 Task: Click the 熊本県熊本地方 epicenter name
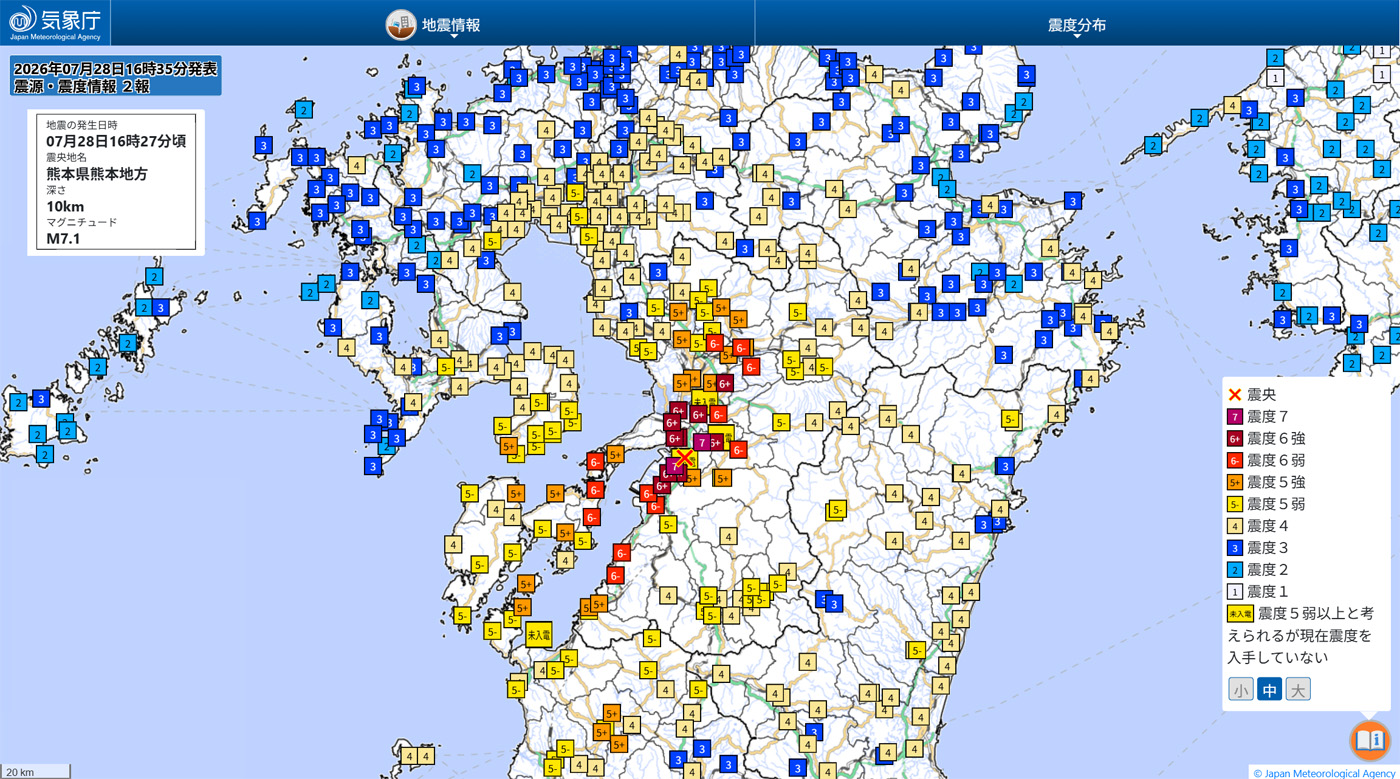tap(97, 174)
